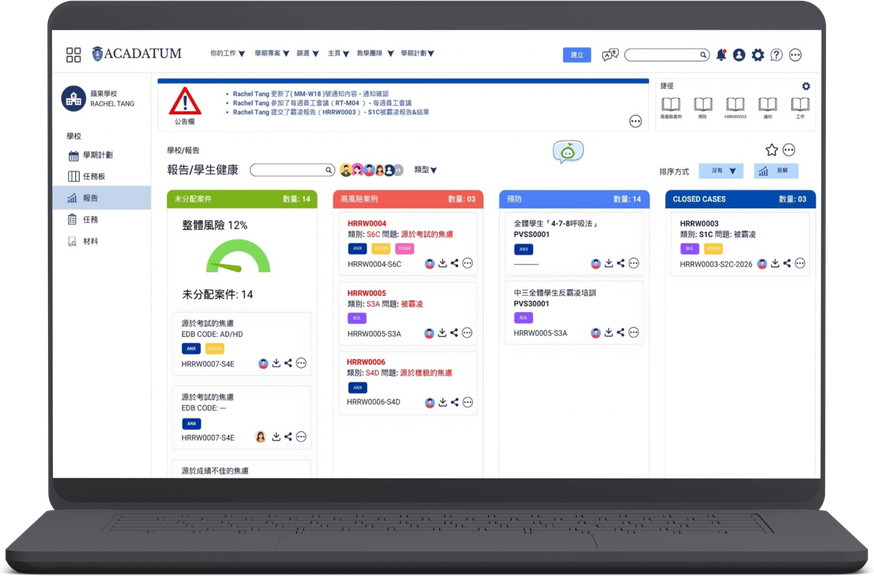Open the page ellipsis next to star
The image size is (874, 576).
point(789,150)
